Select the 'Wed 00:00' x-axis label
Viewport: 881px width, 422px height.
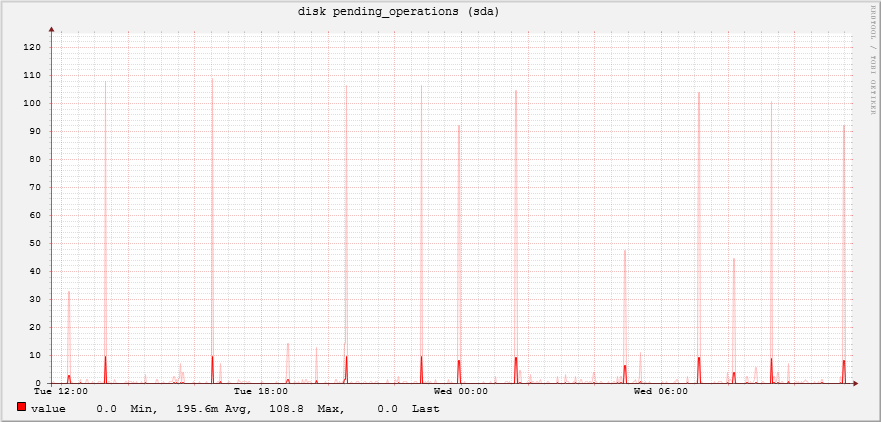click(460, 391)
